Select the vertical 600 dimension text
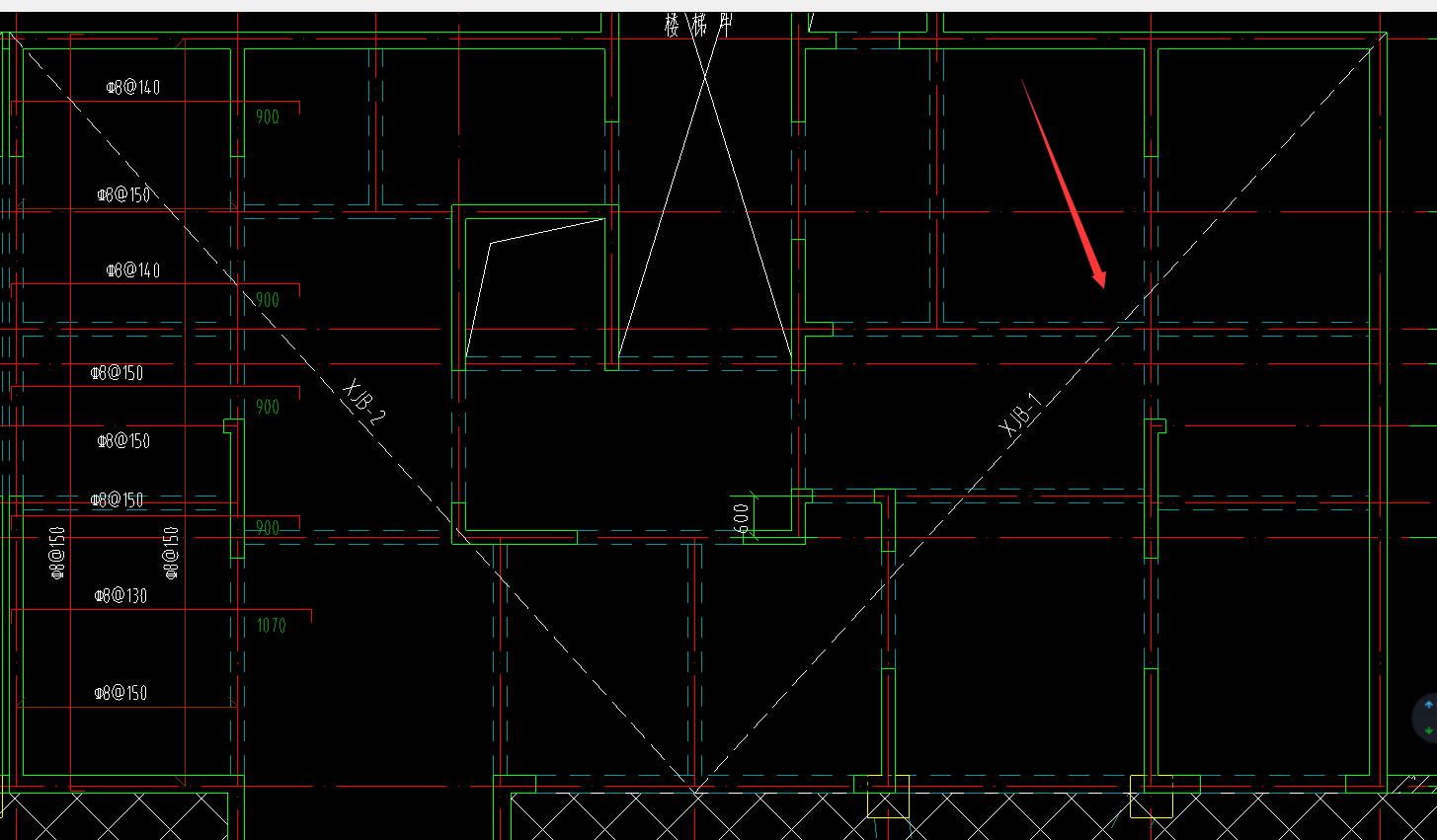The width and height of the screenshot is (1437, 840). pos(742,517)
